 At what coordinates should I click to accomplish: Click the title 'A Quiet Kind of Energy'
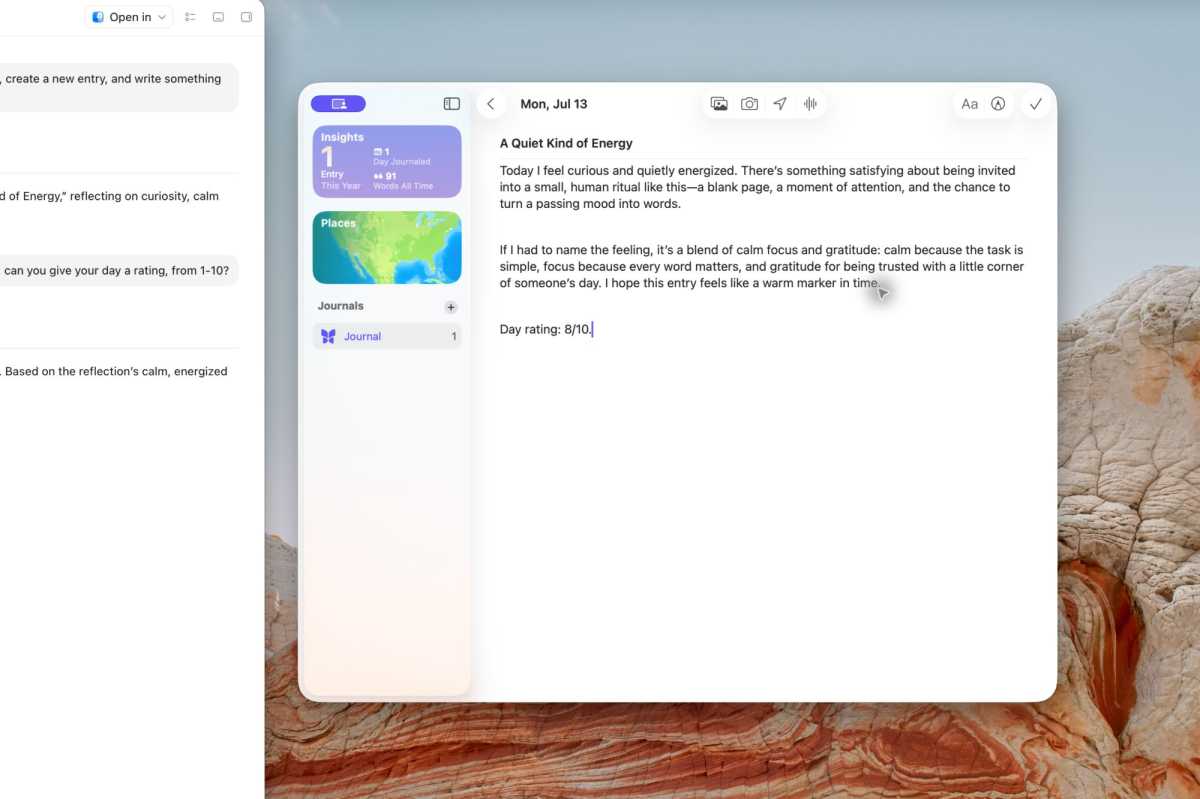tap(566, 143)
